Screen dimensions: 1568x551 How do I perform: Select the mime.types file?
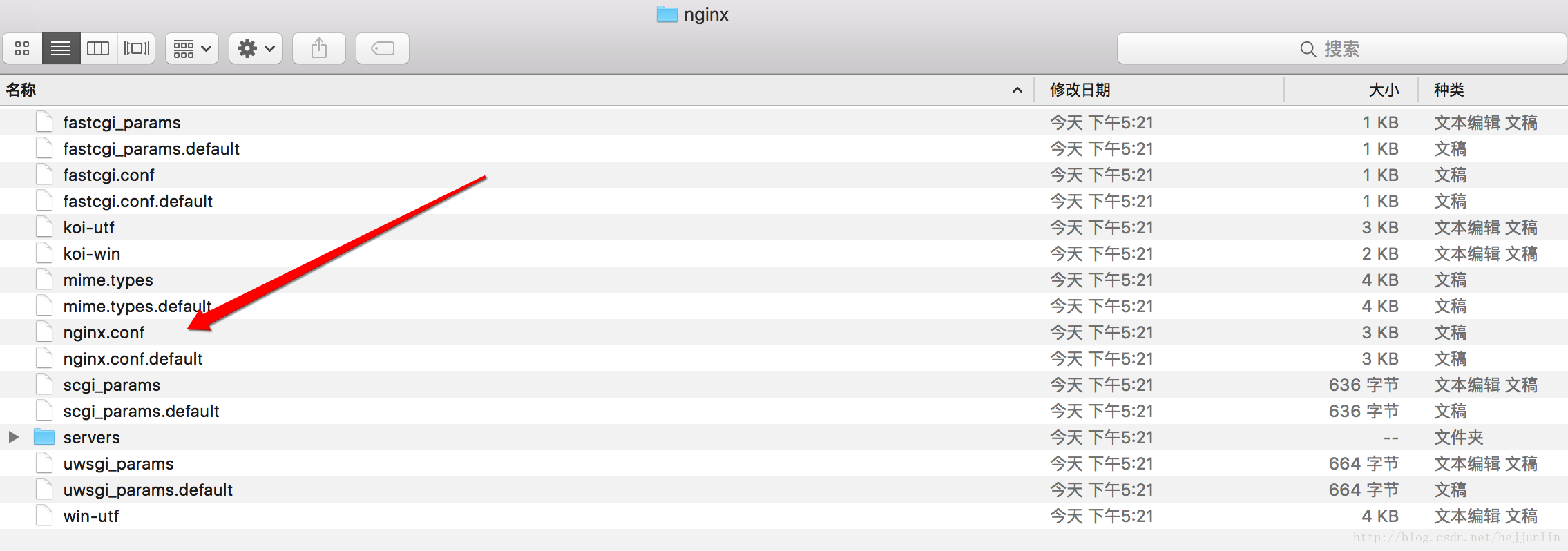(x=108, y=280)
